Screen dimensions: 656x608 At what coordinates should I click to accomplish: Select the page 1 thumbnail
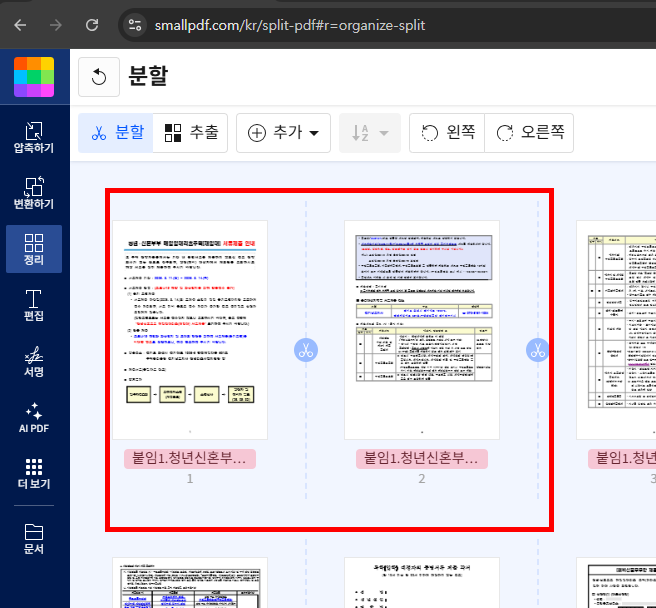[190, 330]
